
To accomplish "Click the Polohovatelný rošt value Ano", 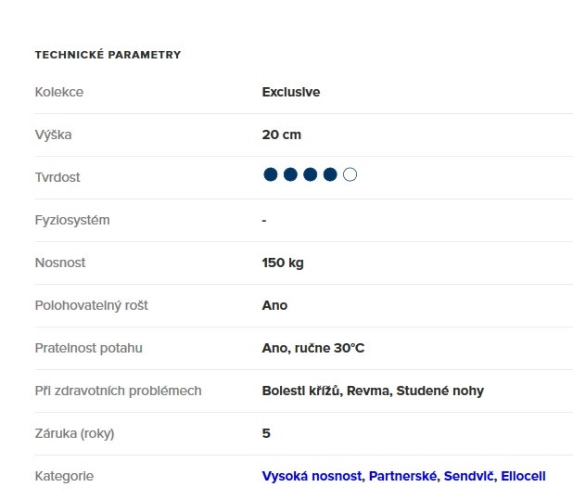I will pyautogui.click(x=275, y=305).
